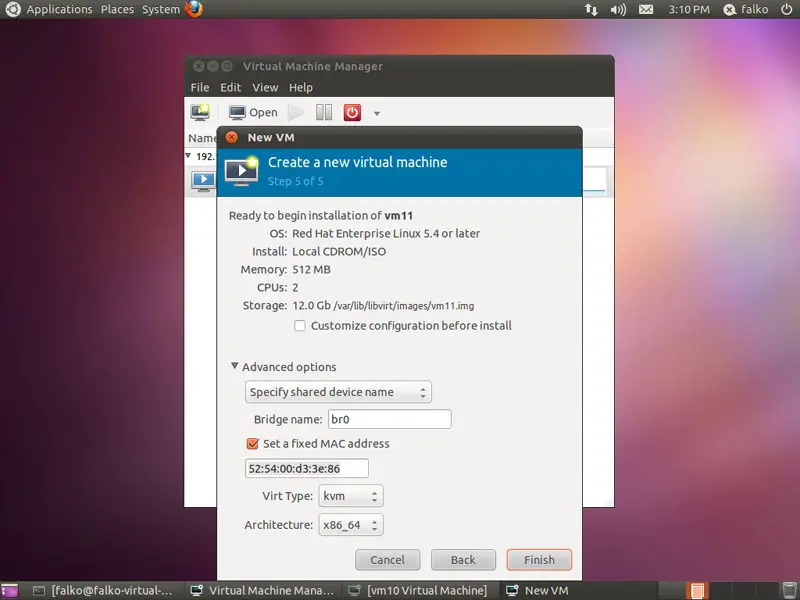The image size is (800, 600).
Task: Click the Virtual Machine Manager window close button
Action: [x=198, y=66]
